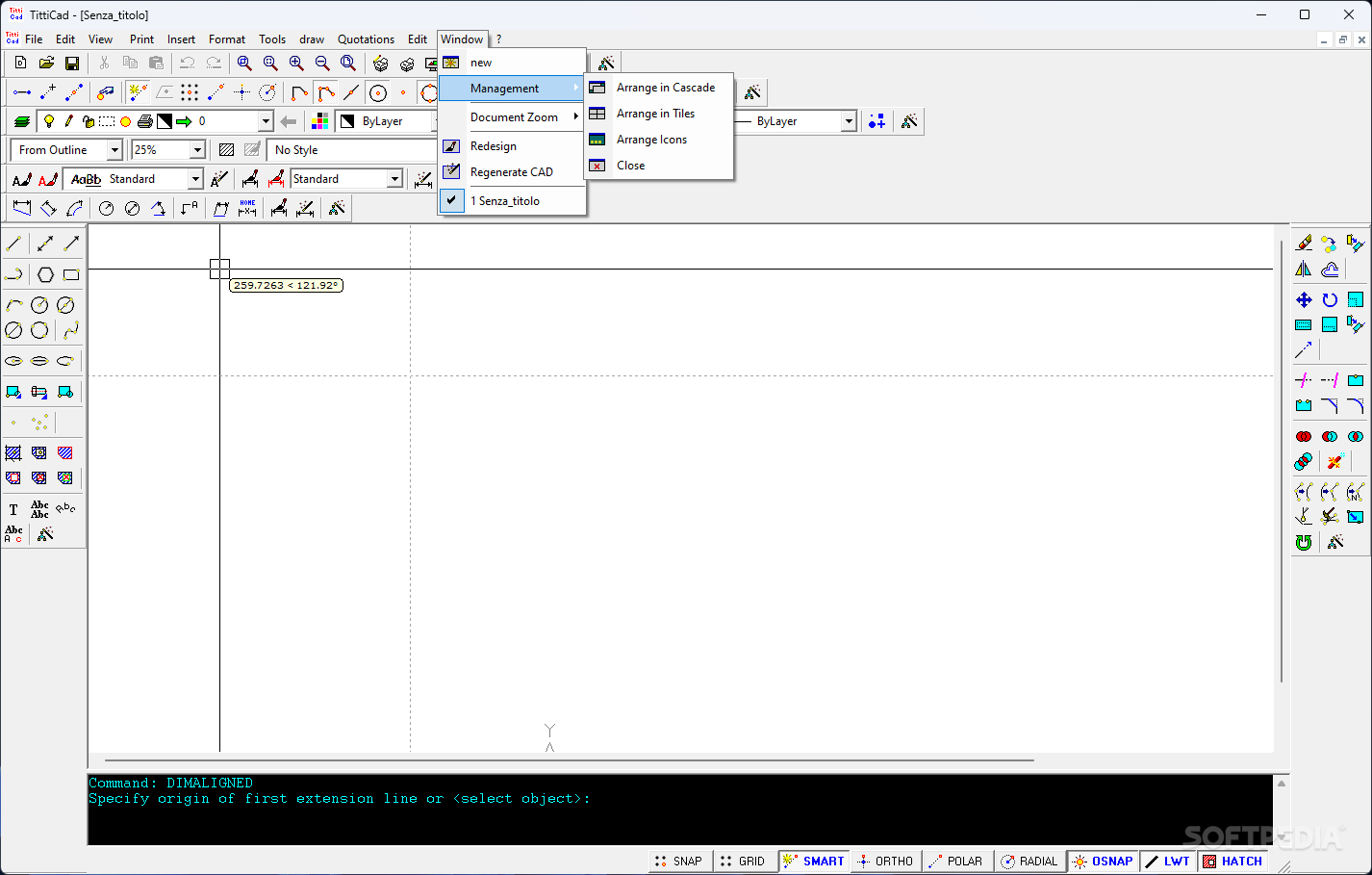Click Close in Management submenu
The width and height of the screenshot is (1372, 875).
point(659,166)
